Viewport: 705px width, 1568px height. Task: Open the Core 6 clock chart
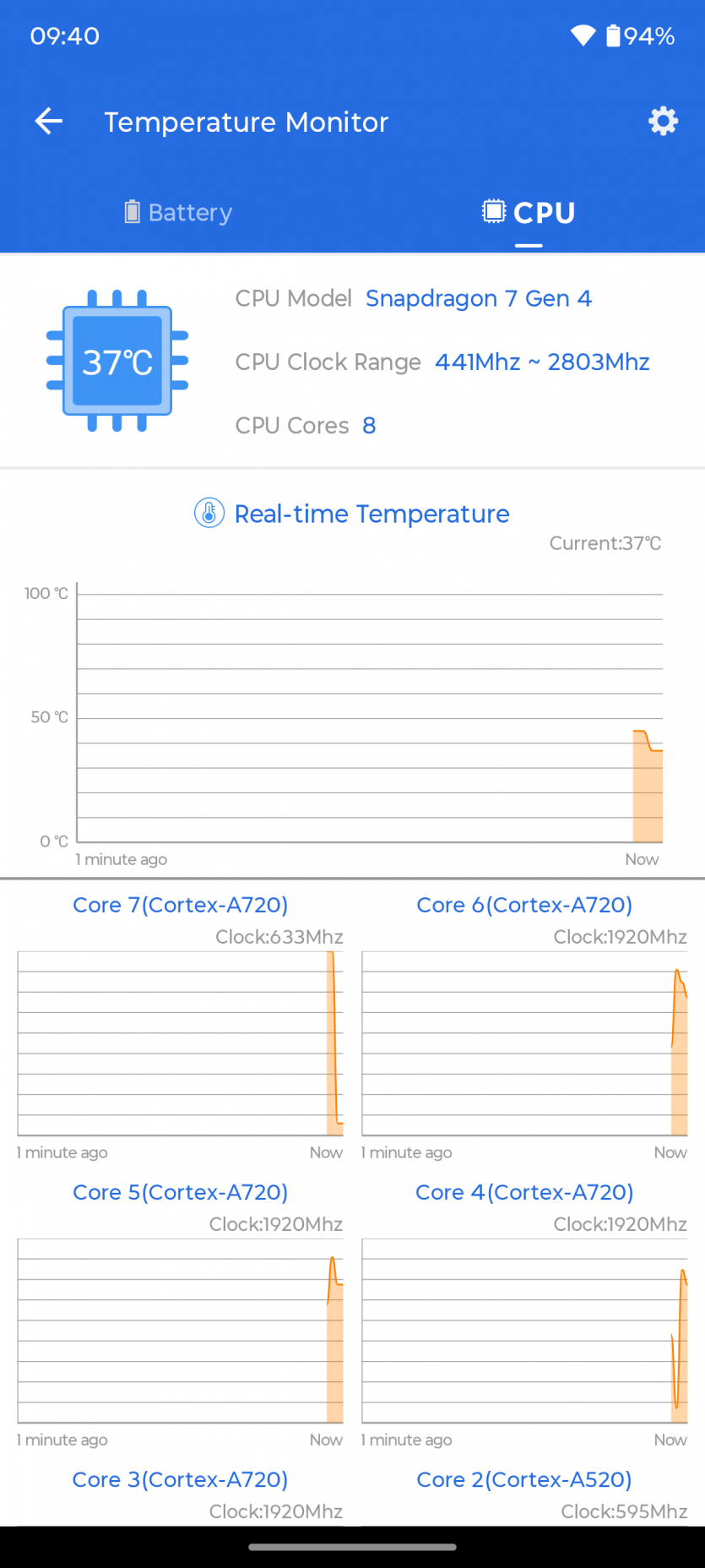point(524,1043)
